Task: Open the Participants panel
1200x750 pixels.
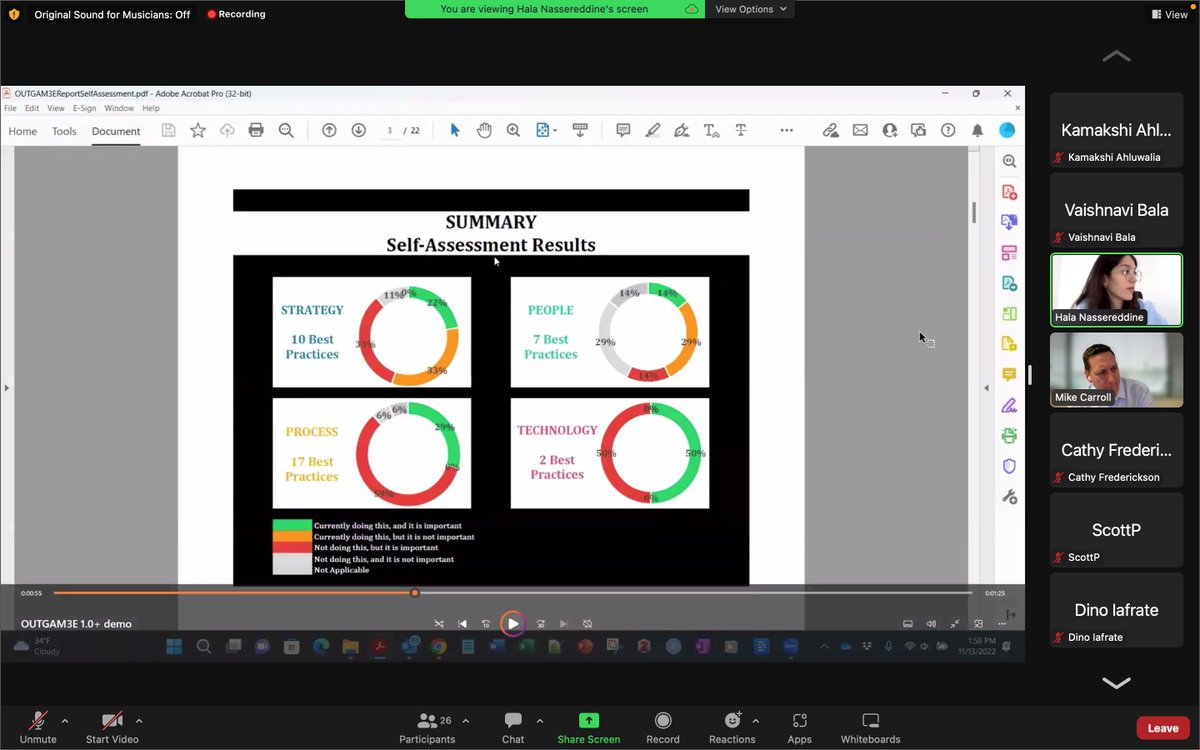Action: pos(427,727)
